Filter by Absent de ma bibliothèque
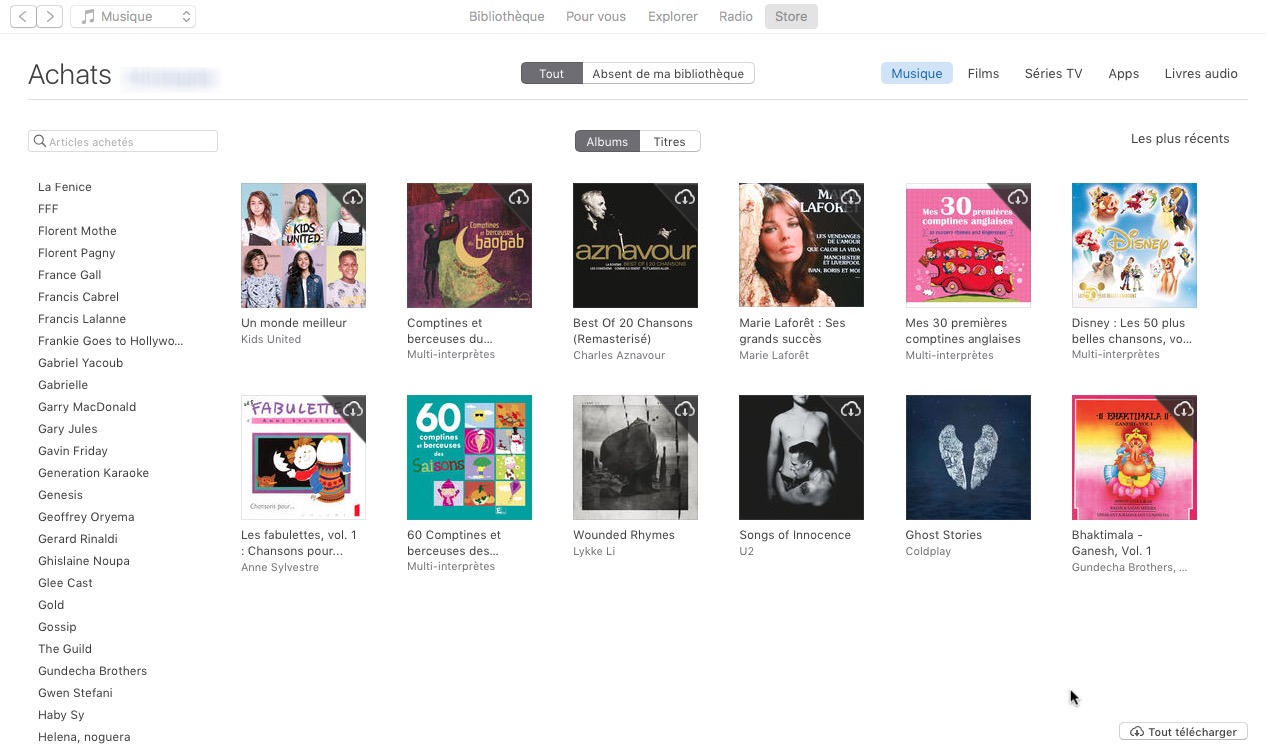This screenshot has width=1266, height=745. click(668, 73)
